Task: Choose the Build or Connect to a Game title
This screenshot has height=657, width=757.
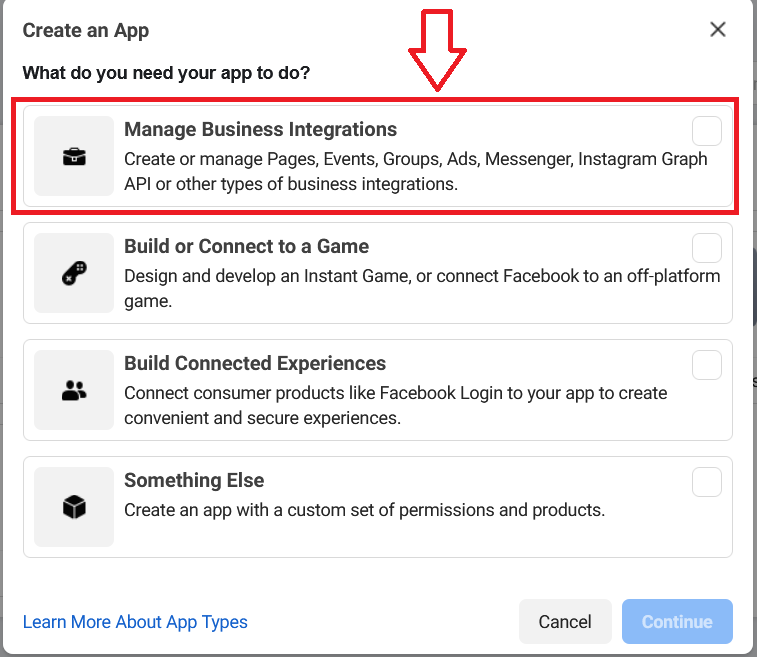Action: point(246,246)
